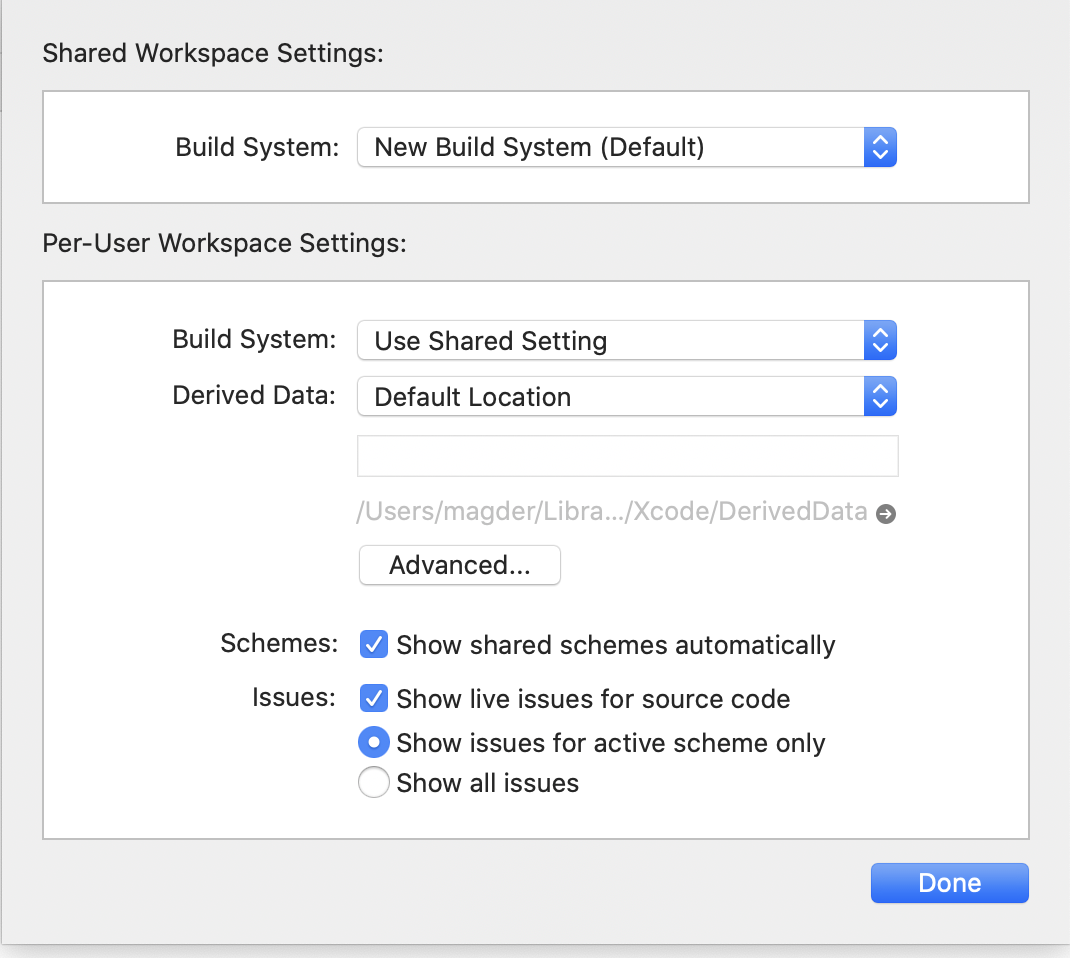Open the New Build System (Default) dropdown

[610, 148]
